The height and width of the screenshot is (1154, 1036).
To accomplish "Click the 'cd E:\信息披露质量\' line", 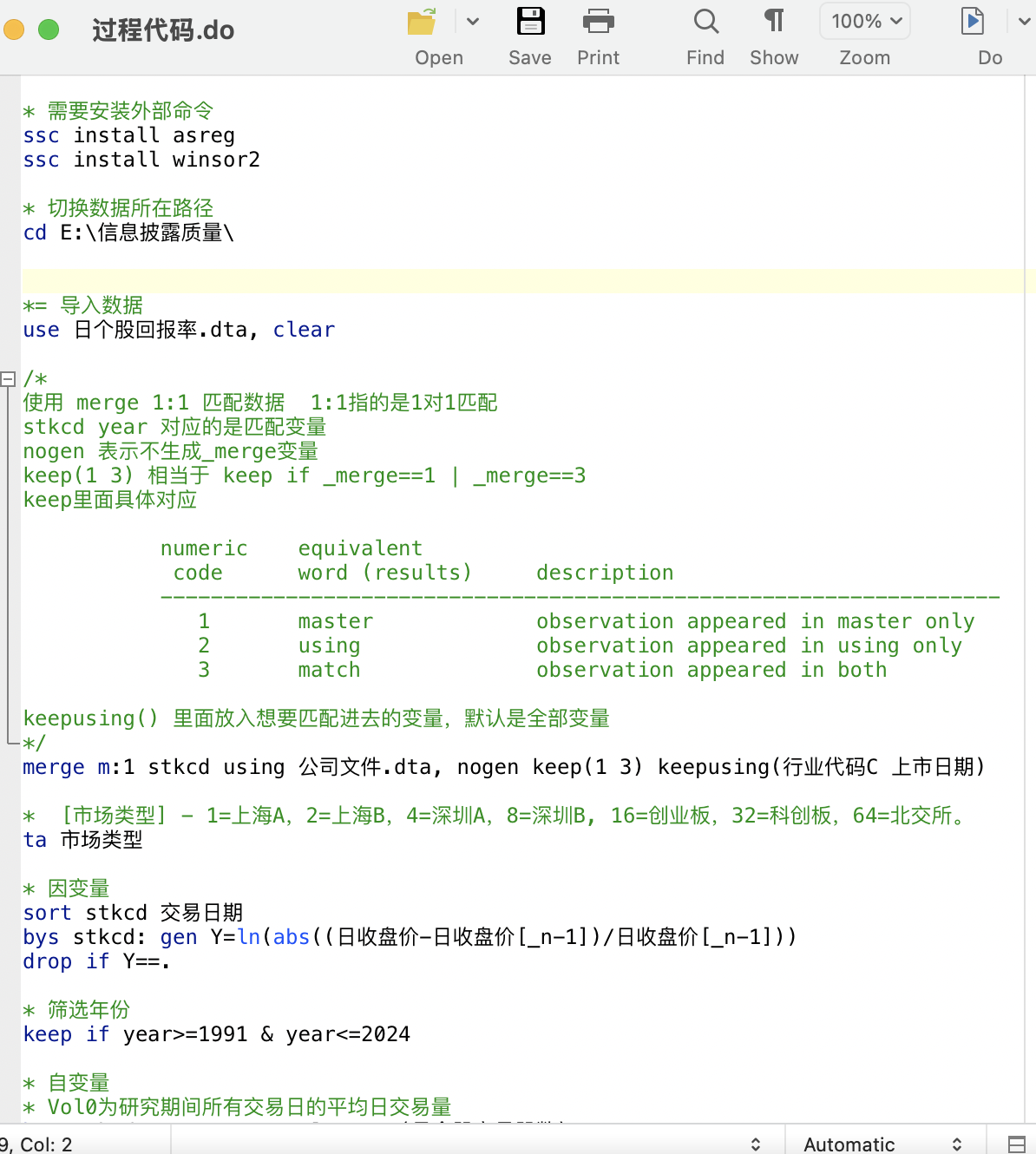I will [x=128, y=233].
